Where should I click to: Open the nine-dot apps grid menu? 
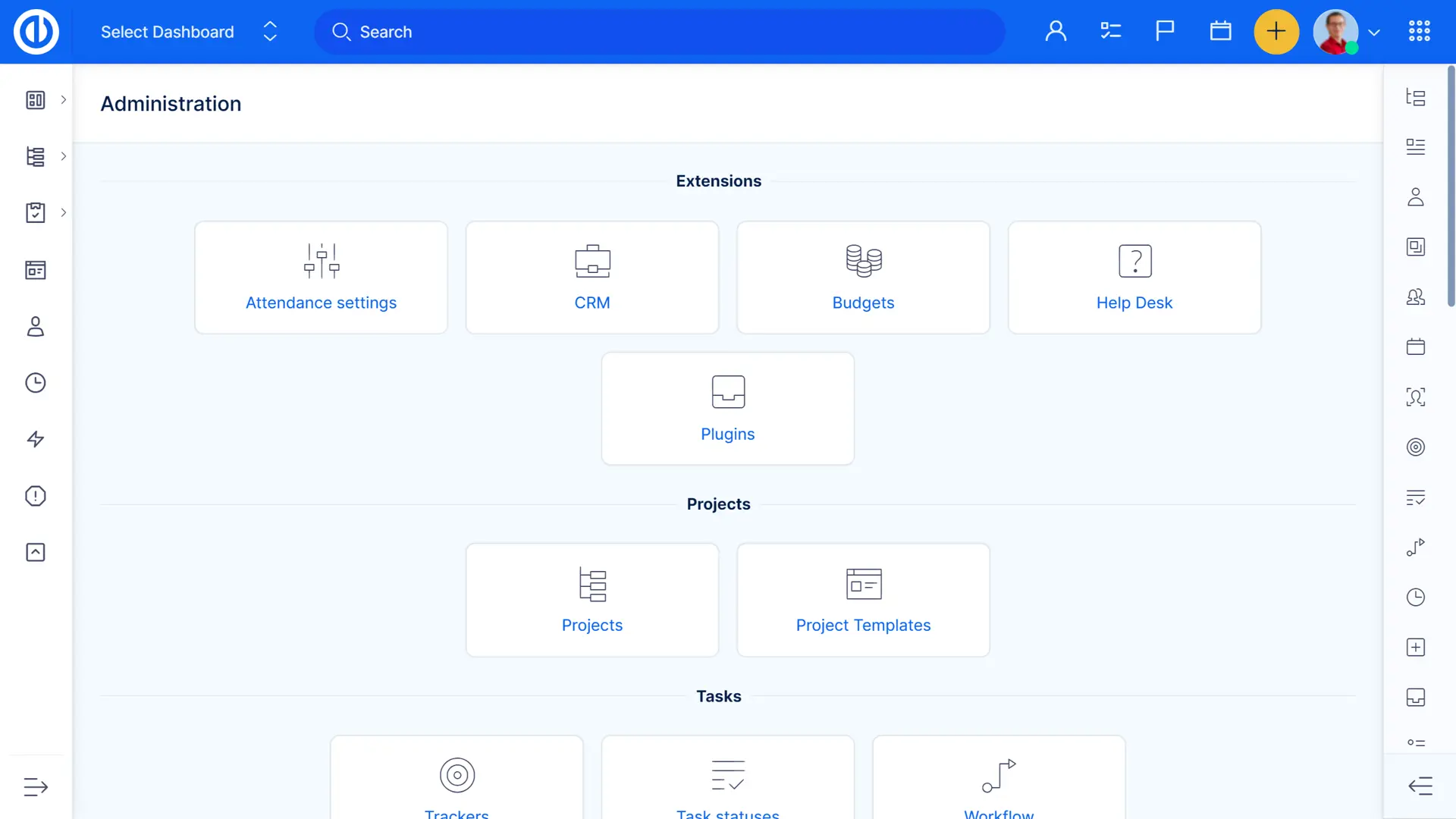(x=1419, y=32)
